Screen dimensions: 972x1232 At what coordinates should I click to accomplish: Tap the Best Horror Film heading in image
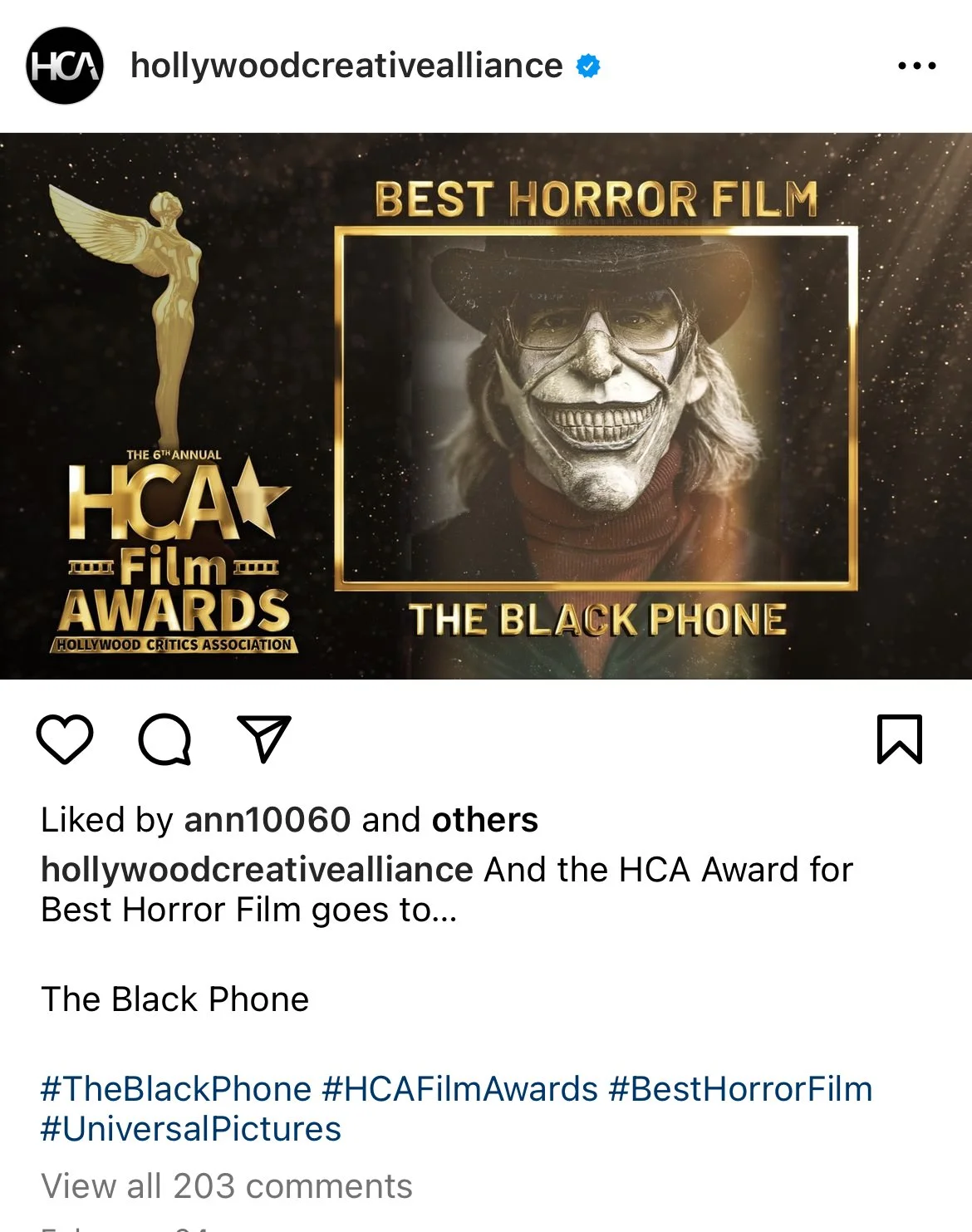tap(596, 199)
